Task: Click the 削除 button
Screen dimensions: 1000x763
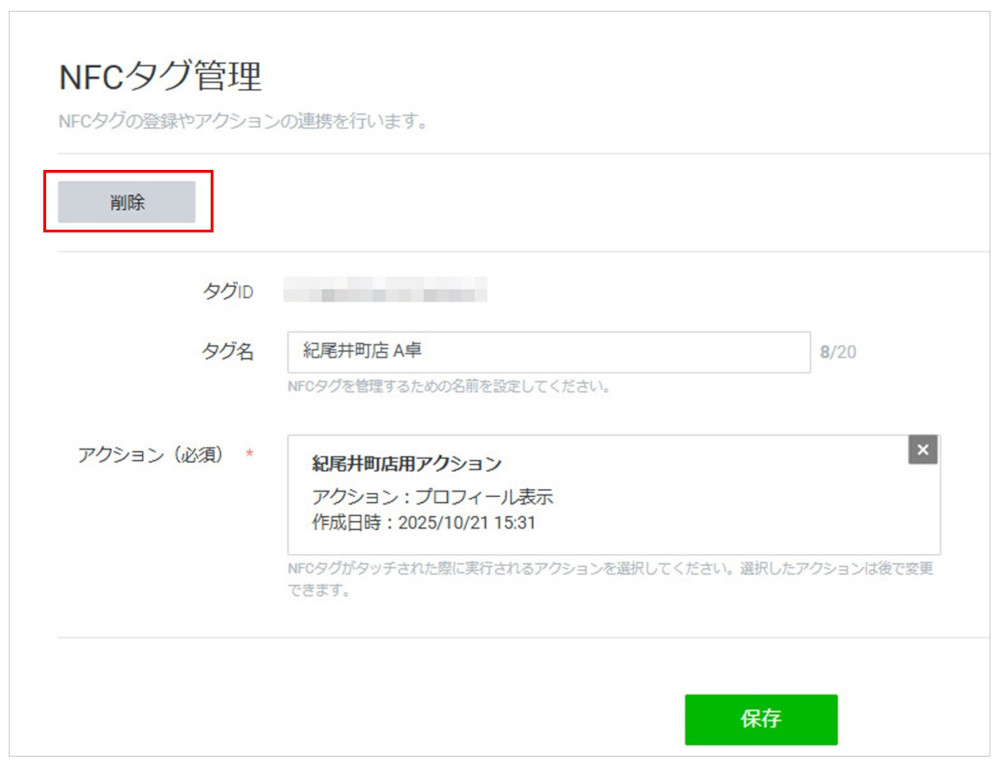Action: click(x=127, y=202)
